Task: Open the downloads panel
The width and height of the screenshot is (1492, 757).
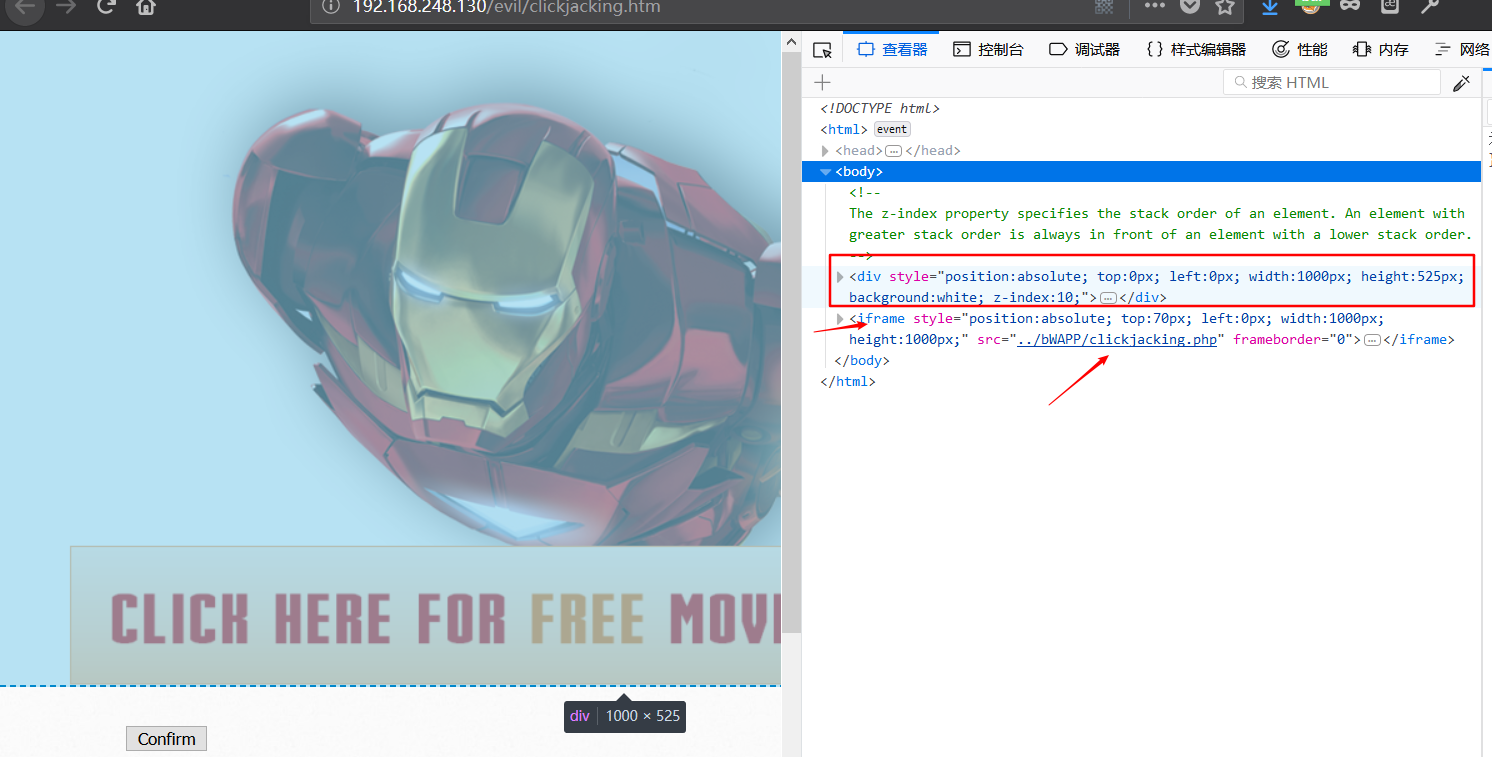Action: 1269,7
